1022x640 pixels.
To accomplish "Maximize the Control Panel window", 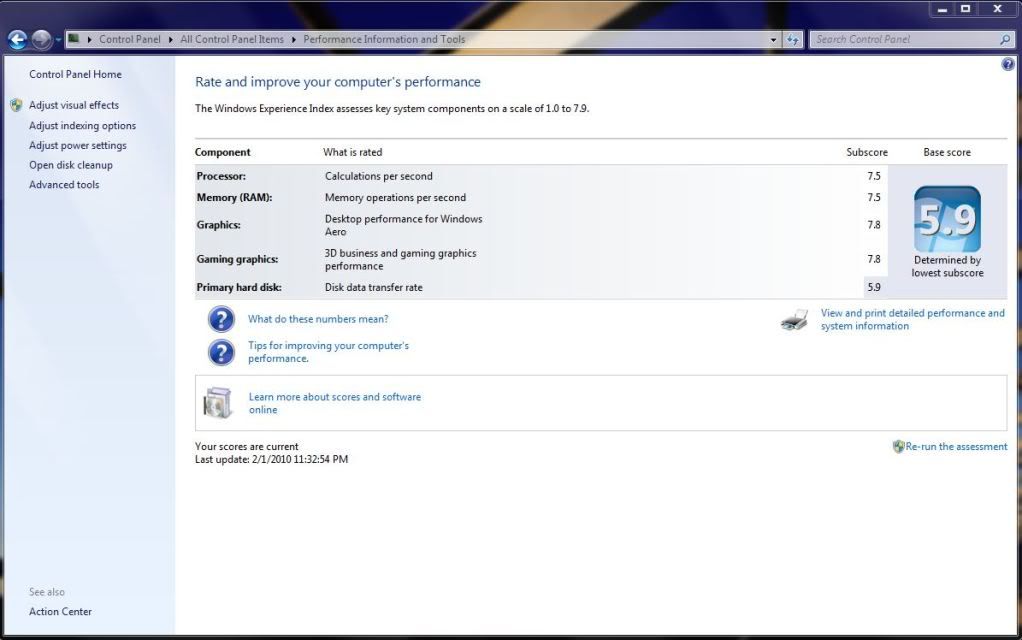I will click(x=966, y=9).
